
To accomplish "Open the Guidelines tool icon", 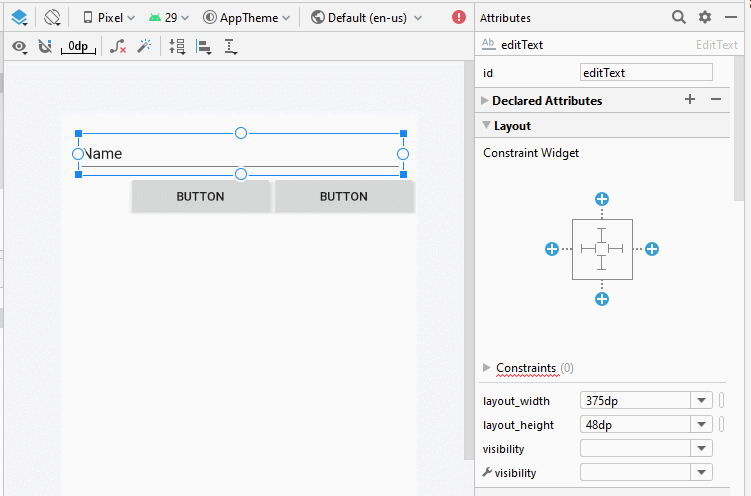I will click(230, 46).
